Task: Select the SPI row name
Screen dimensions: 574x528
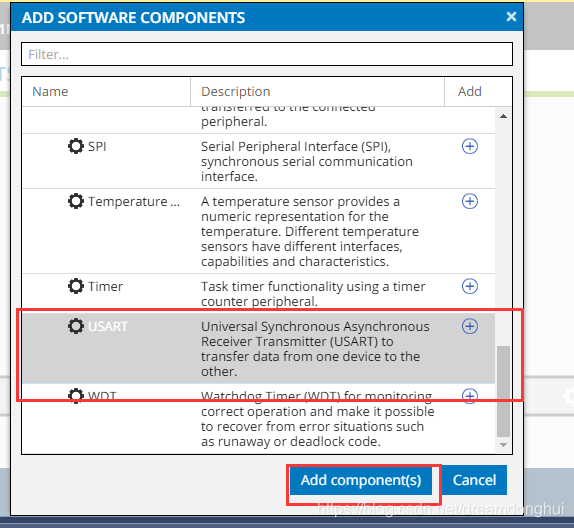Action: (97, 146)
